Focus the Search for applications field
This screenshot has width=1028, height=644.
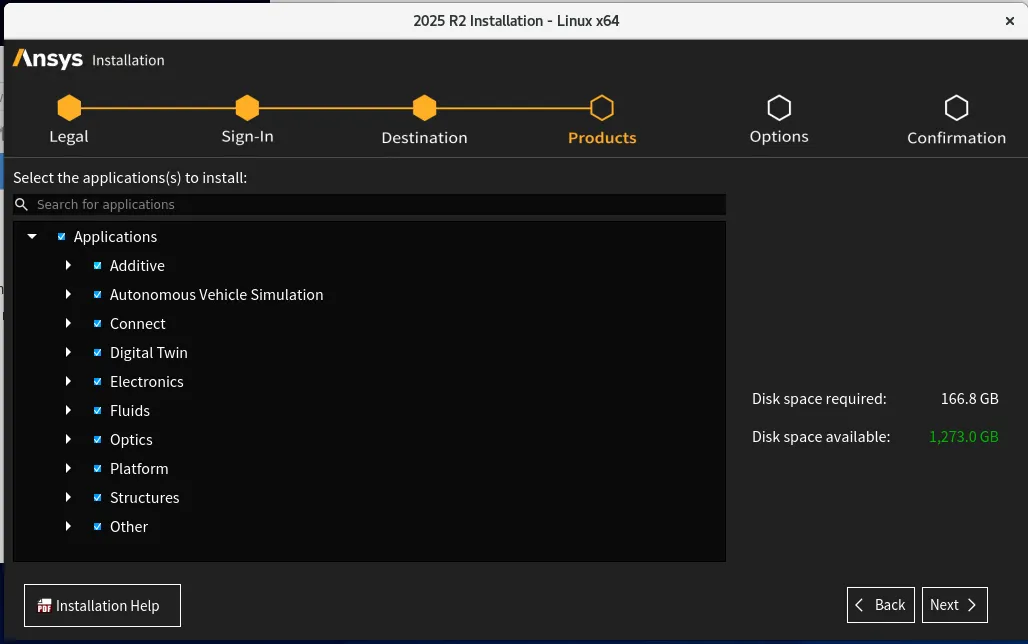coord(369,205)
